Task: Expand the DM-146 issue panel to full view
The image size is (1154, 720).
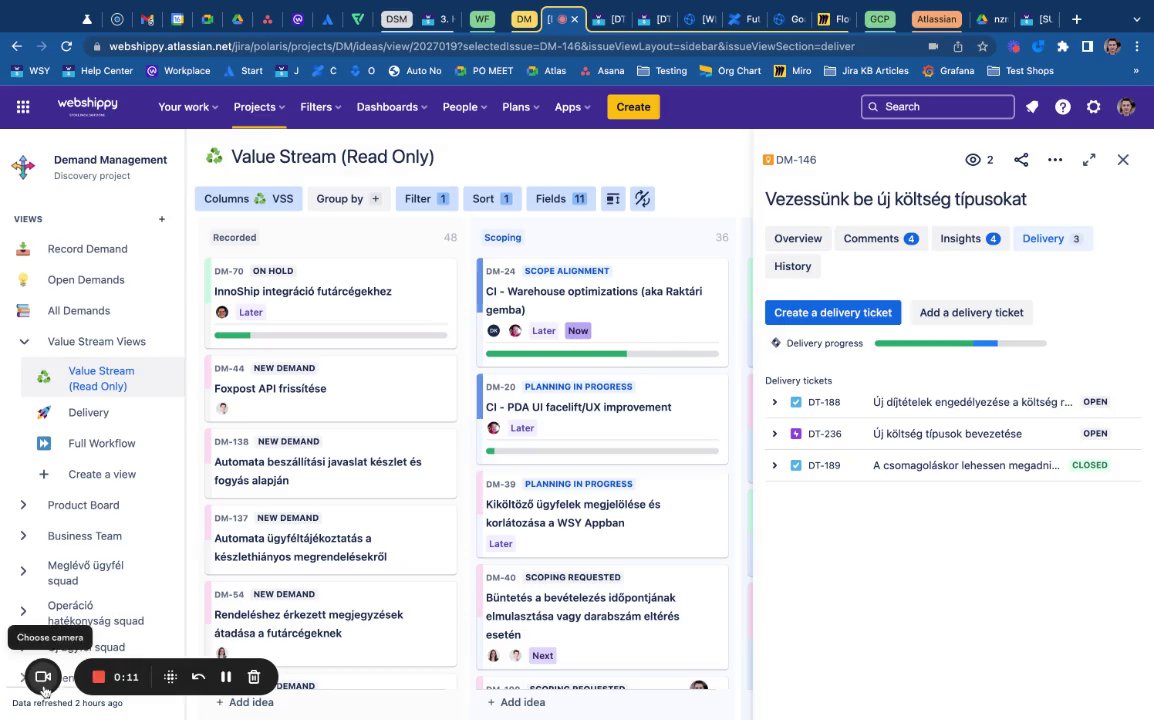Action: click(x=1089, y=160)
